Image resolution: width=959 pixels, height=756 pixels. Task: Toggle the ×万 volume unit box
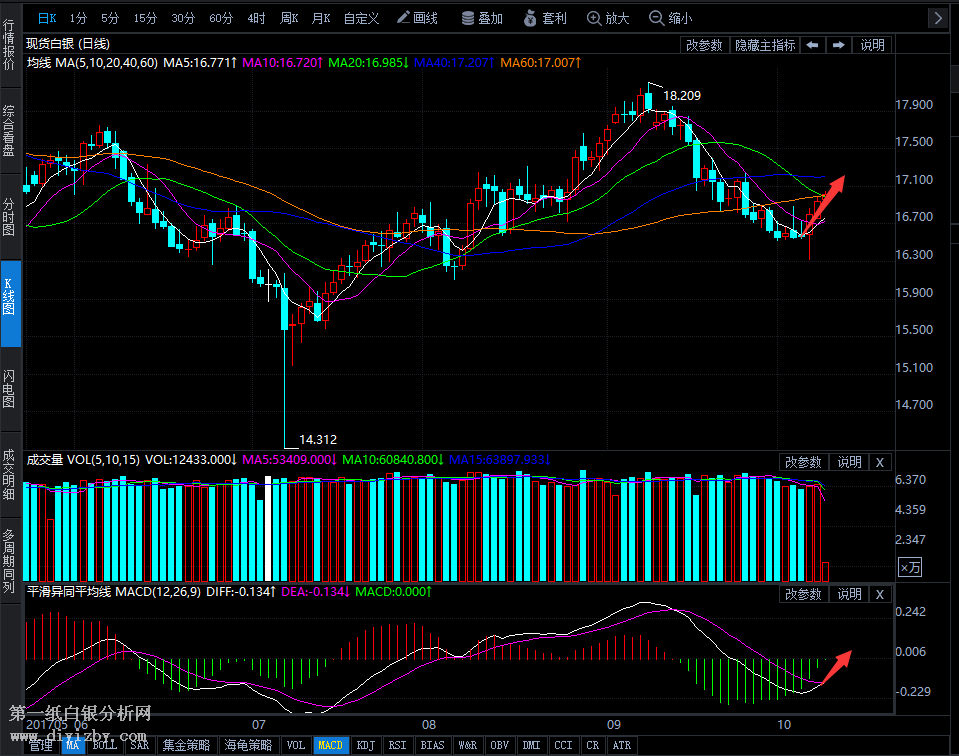pyautogui.click(x=910, y=567)
